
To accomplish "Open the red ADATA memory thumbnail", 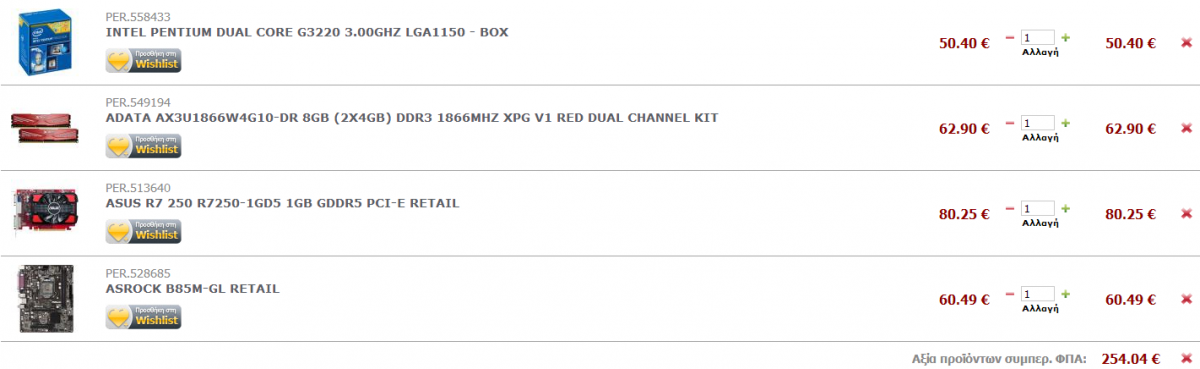I will (x=47, y=128).
